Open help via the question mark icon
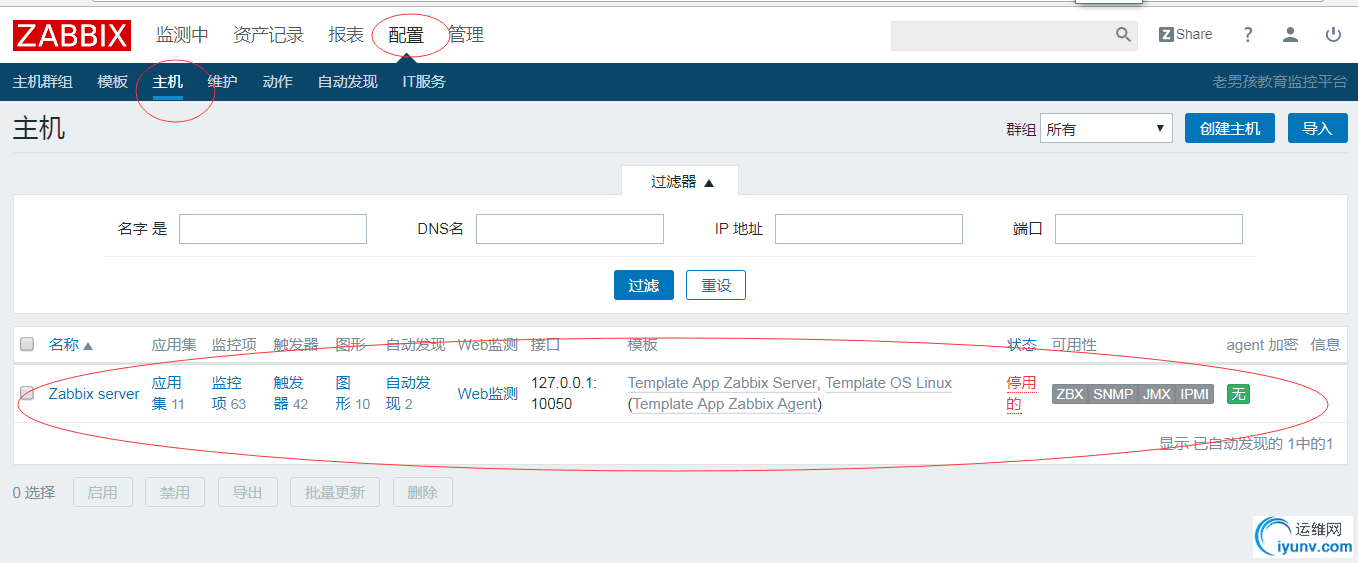1358x563 pixels. [1248, 35]
